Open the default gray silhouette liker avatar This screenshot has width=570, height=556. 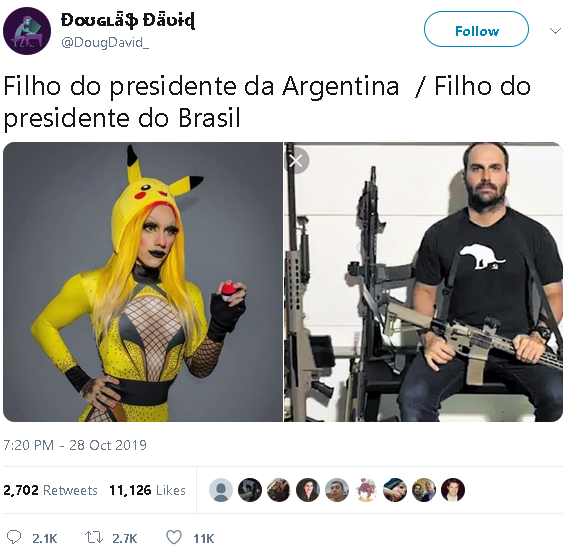221,490
